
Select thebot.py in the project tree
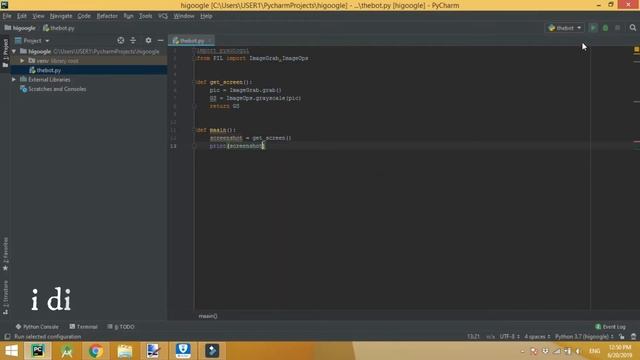click(x=49, y=70)
